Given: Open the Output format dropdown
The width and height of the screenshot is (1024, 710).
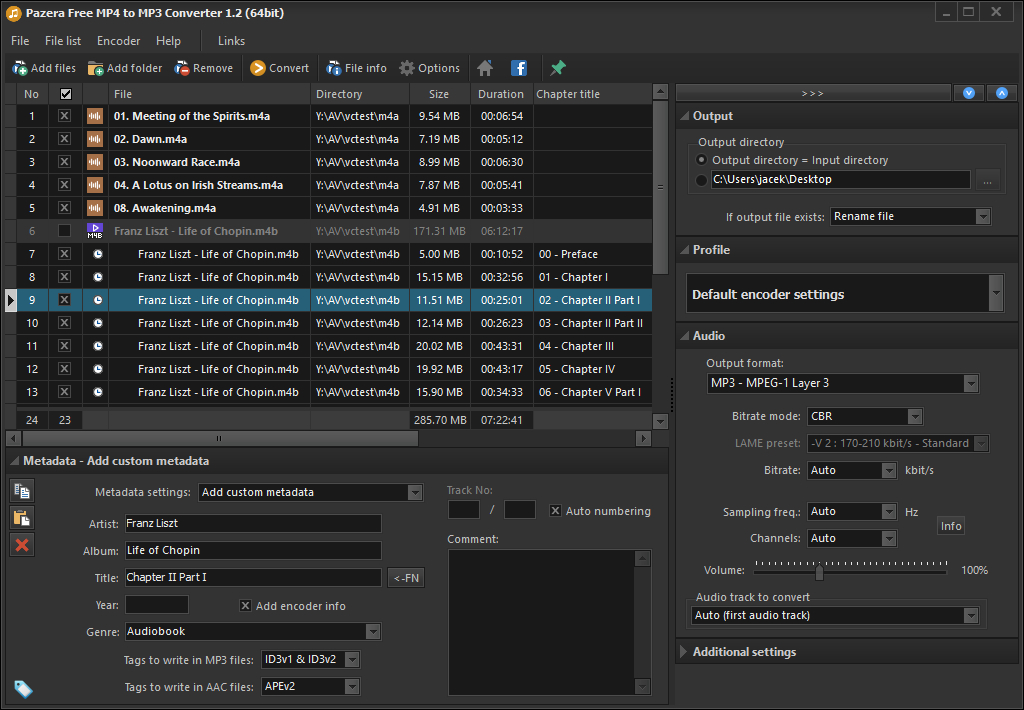Looking at the screenshot, I should (x=842, y=383).
